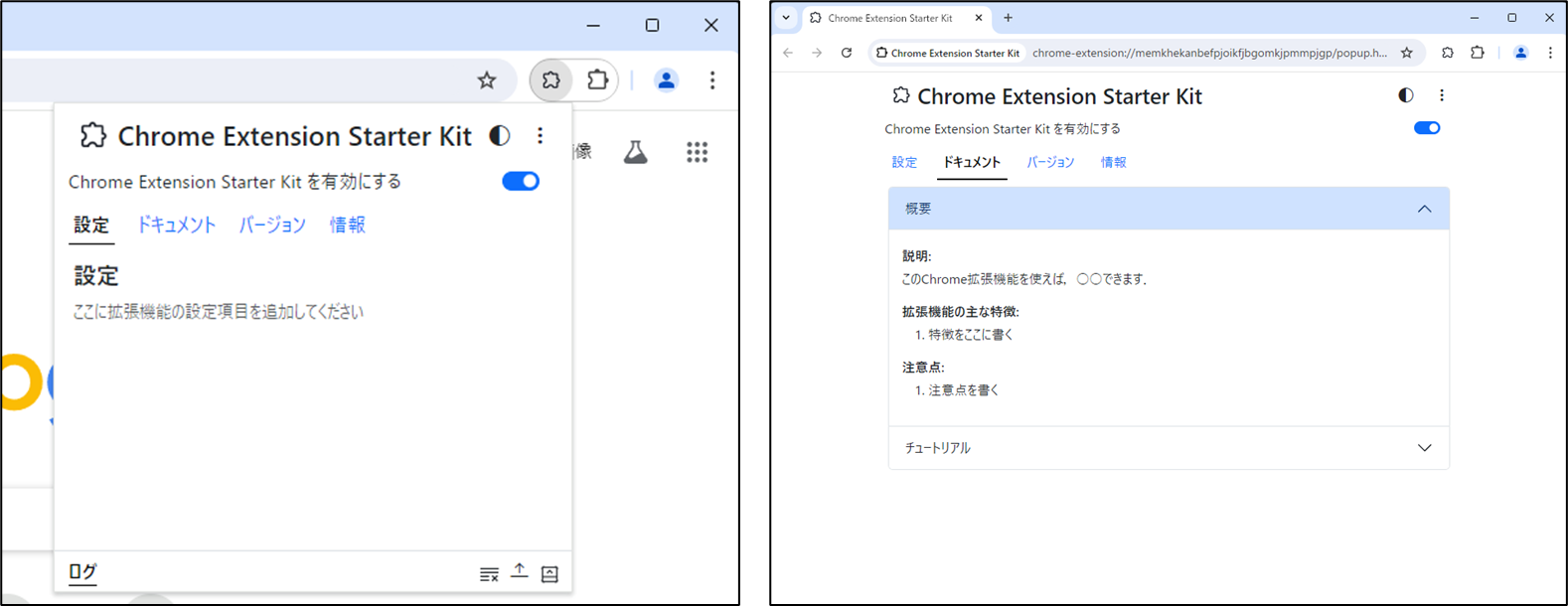Click the chrome-extension URL in address bar

click(1209, 53)
